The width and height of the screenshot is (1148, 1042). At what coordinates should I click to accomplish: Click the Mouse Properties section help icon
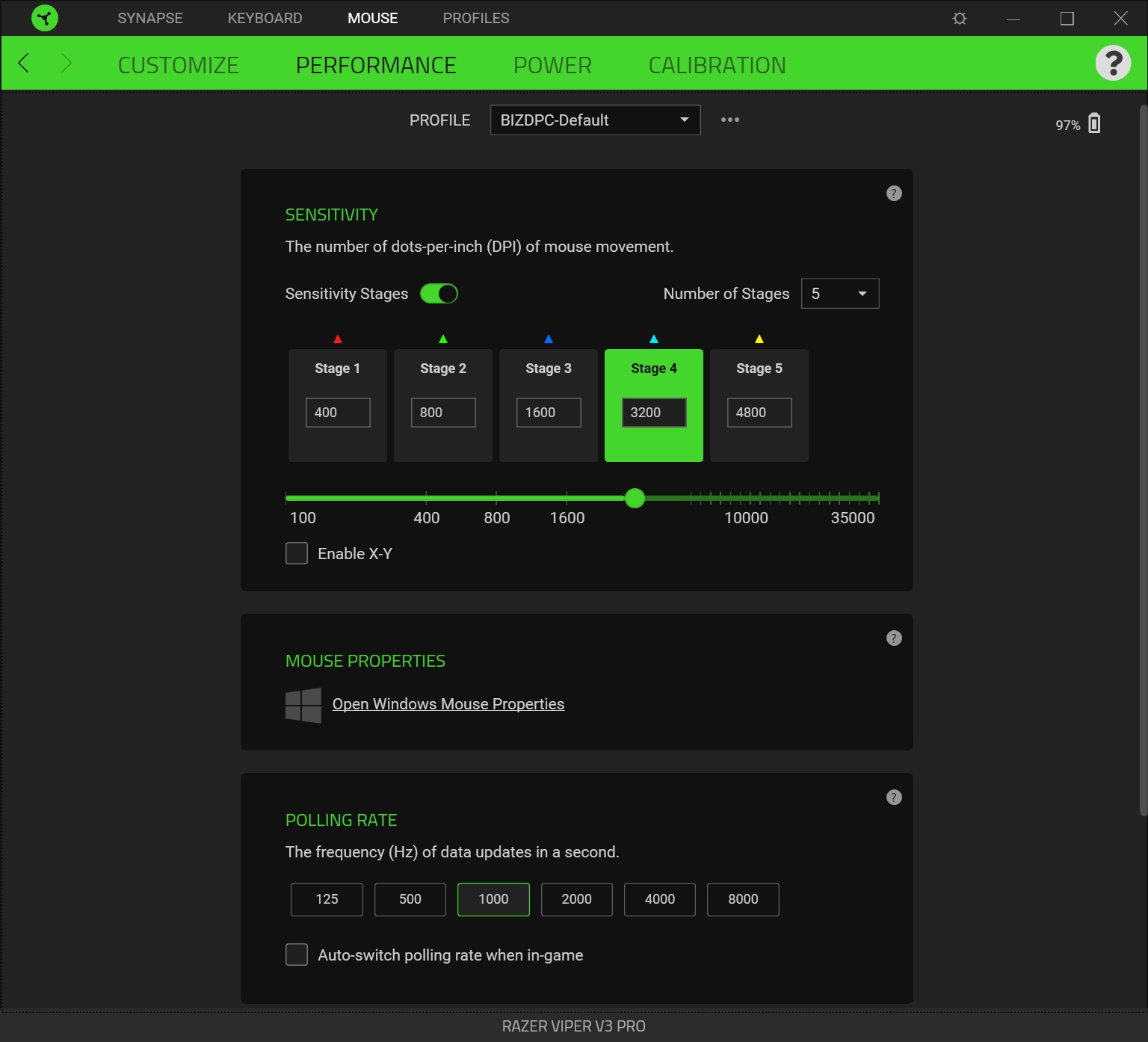tap(894, 638)
